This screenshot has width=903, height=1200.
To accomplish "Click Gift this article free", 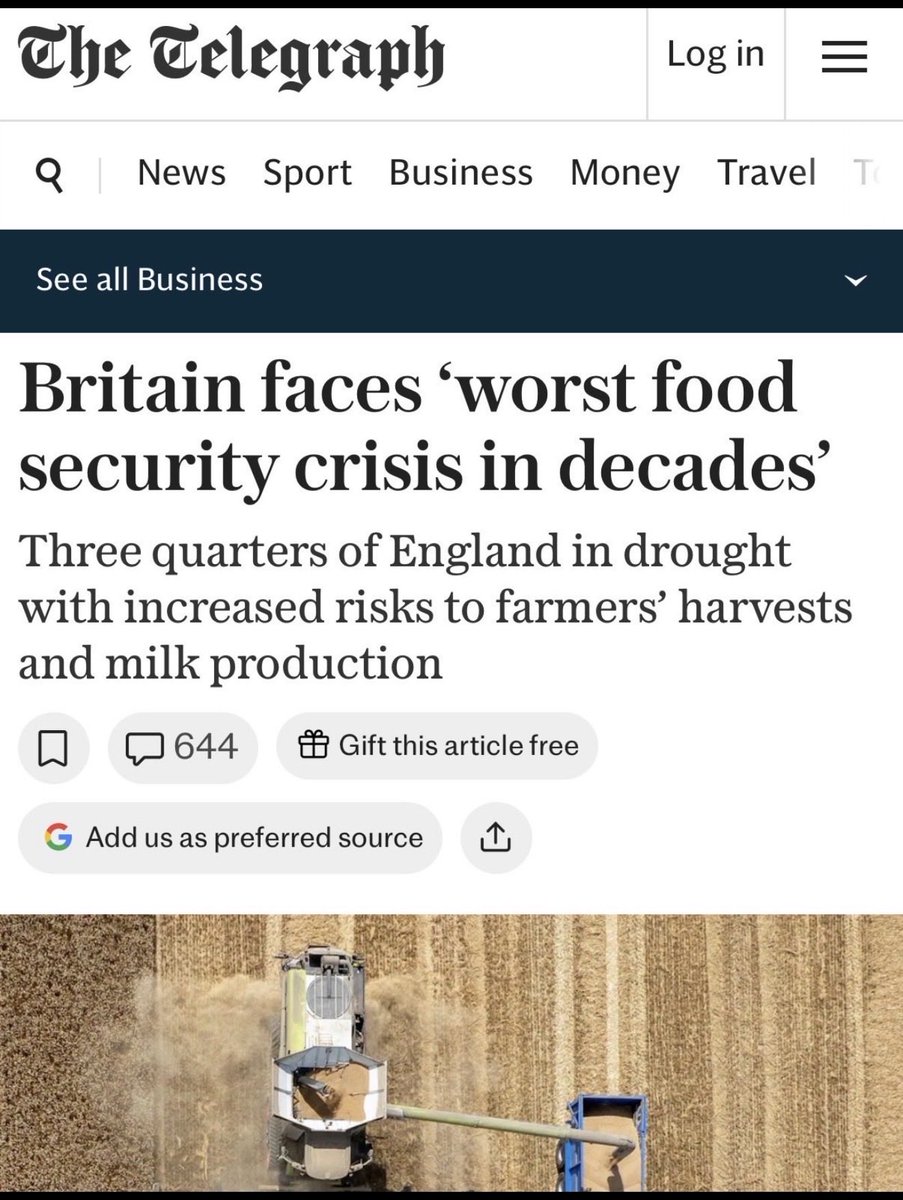I will (x=437, y=747).
